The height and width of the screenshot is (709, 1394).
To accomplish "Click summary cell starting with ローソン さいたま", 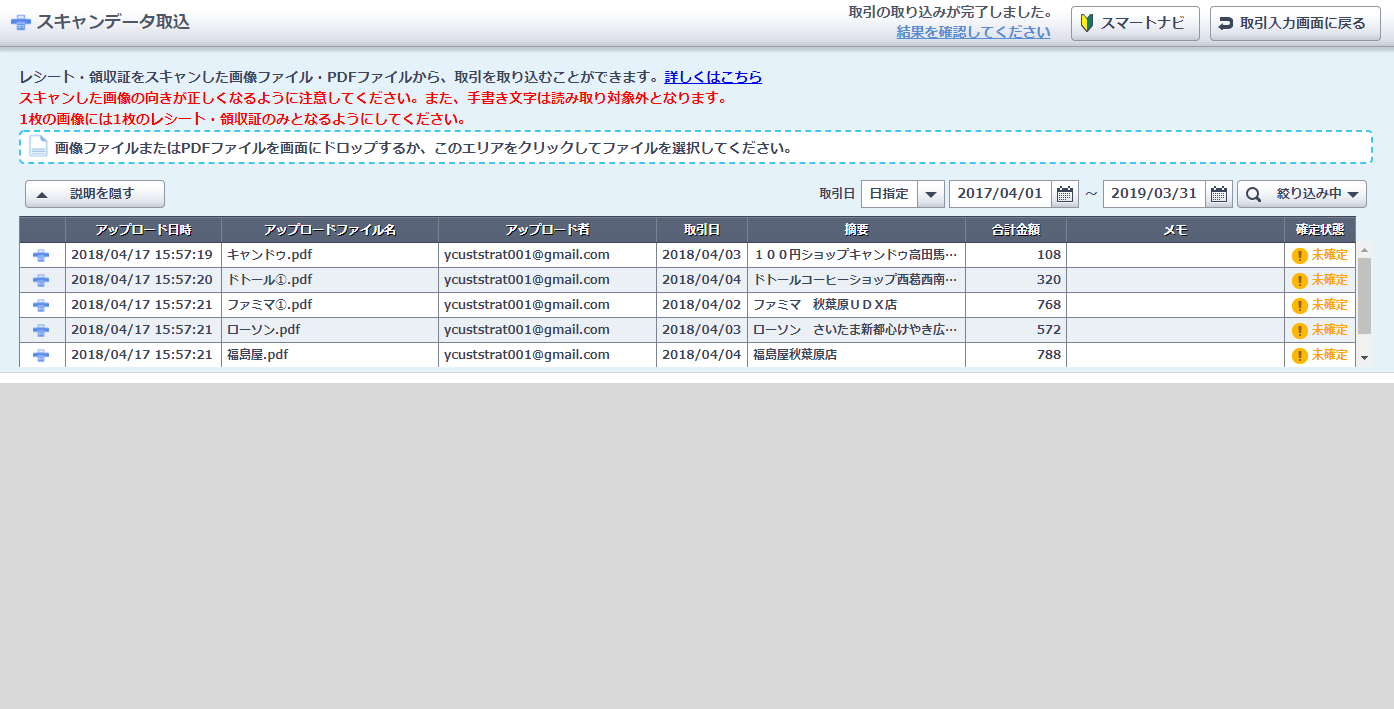I will click(x=856, y=330).
